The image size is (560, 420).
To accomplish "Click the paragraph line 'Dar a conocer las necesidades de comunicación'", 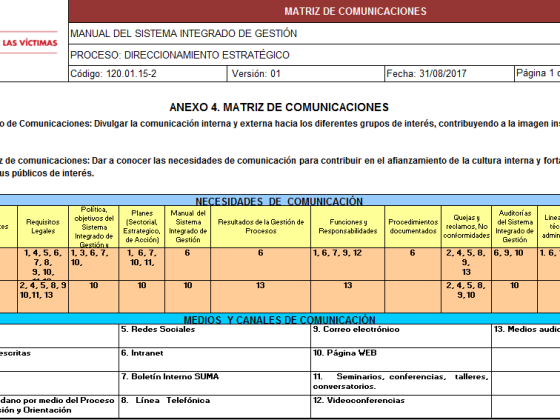I will 280,161.
